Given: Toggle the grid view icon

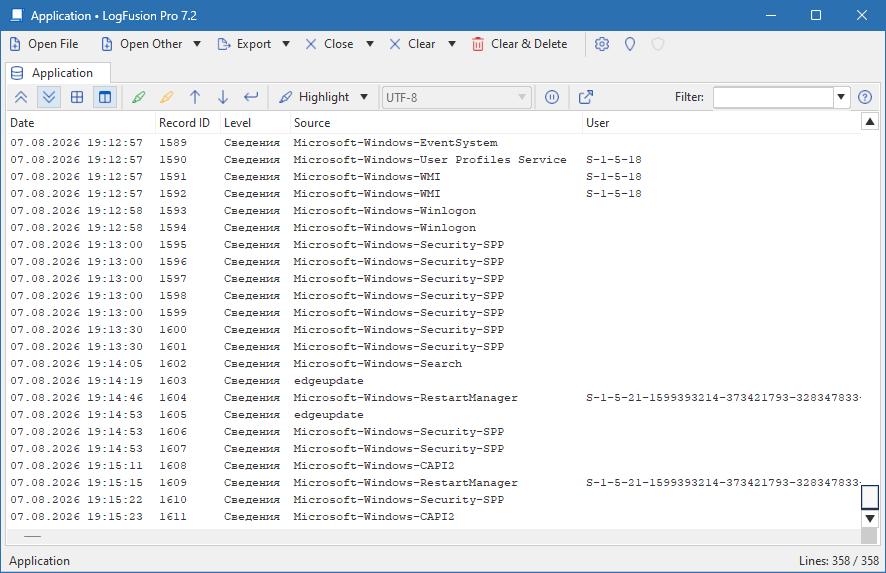Looking at the screenshot, I should click(77, 97).
